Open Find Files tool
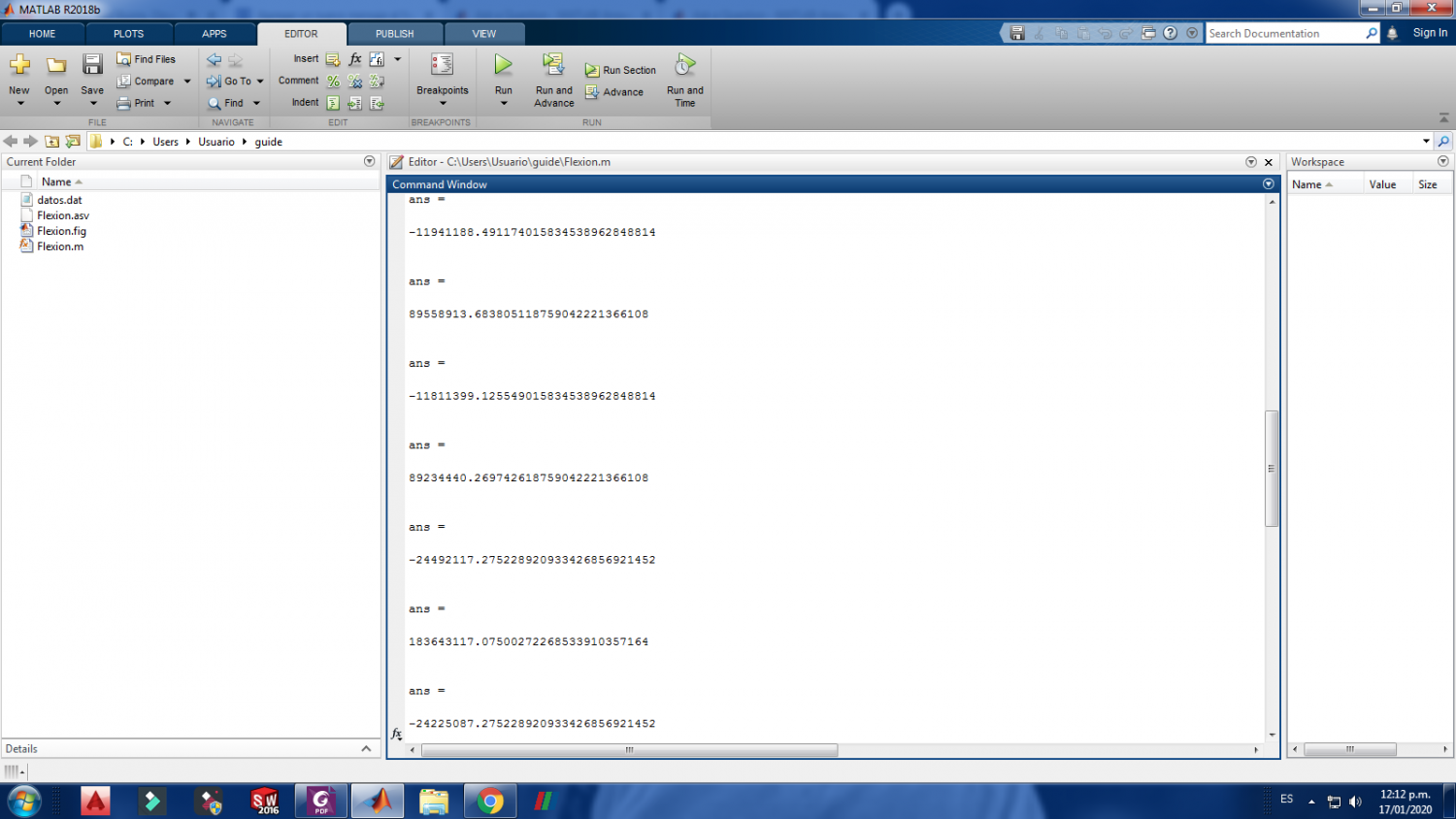The height and width of the screenshot is (819, 1456). (x=146, y=59)
